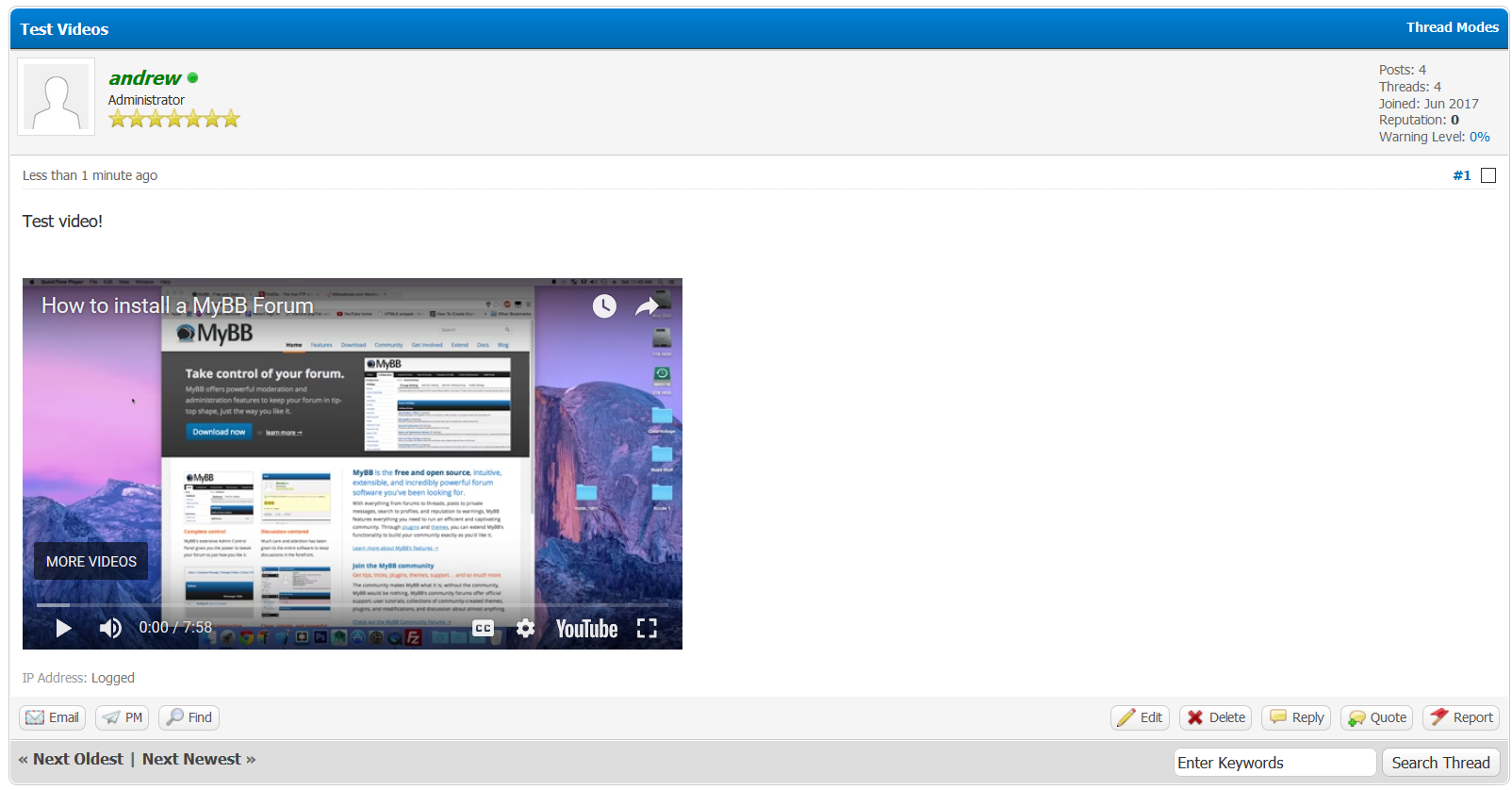Edit this post
This screenshot has width=1512, height=790.
[1140, 717]
